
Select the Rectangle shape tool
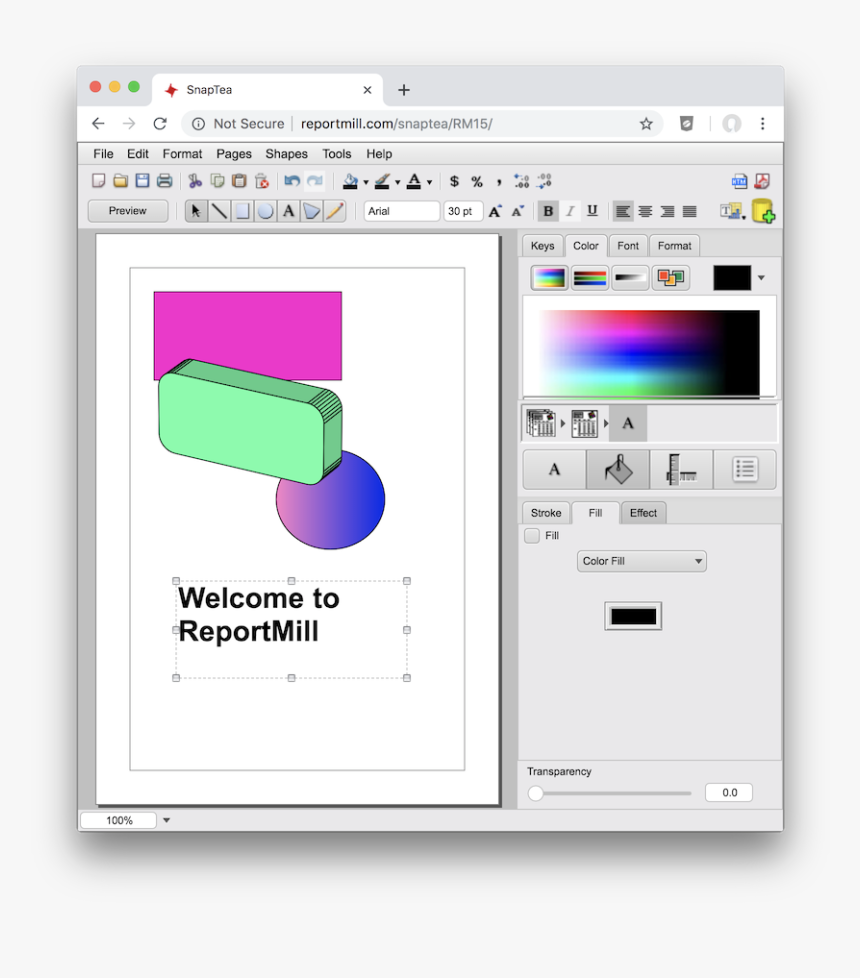click(x=242, y=211)
